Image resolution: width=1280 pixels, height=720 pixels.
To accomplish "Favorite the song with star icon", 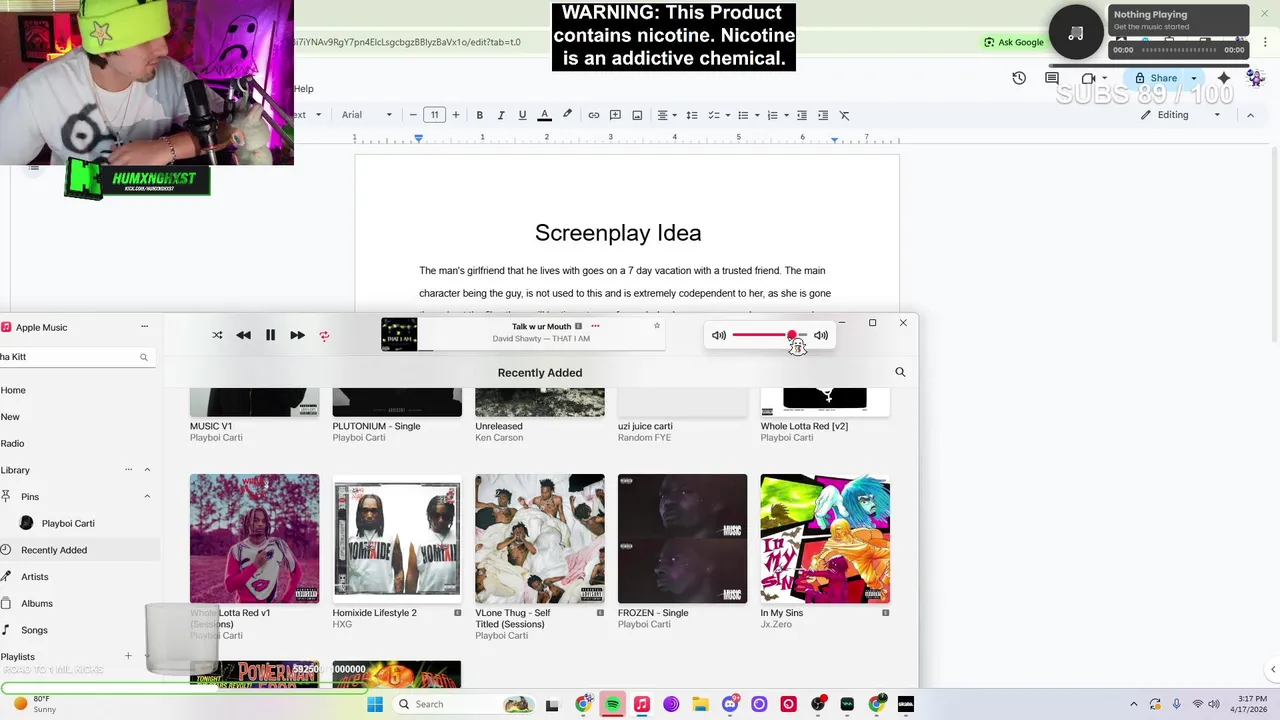I will 657,326.
